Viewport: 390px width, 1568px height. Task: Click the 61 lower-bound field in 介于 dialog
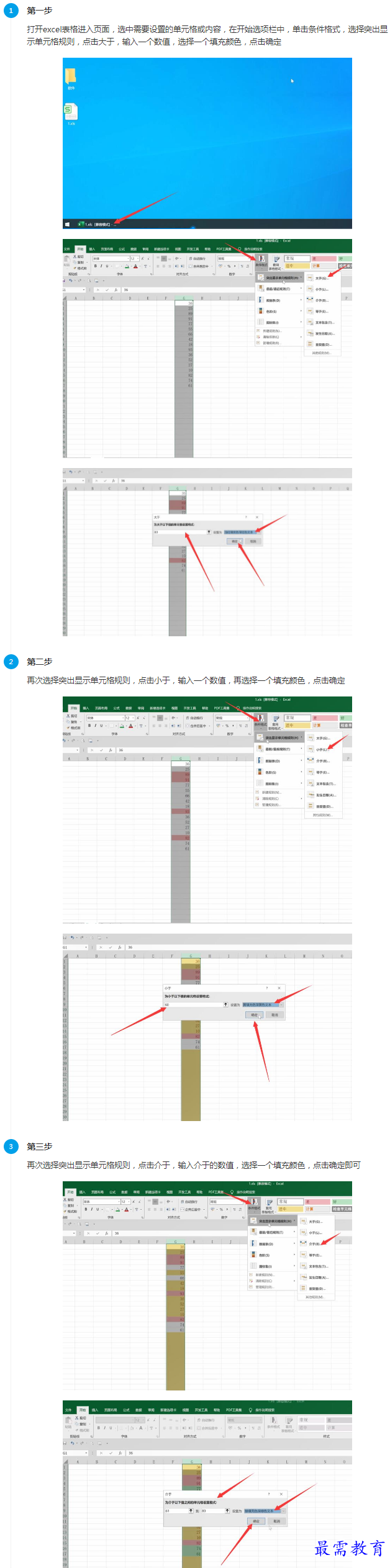click(x=176, y=1511)
